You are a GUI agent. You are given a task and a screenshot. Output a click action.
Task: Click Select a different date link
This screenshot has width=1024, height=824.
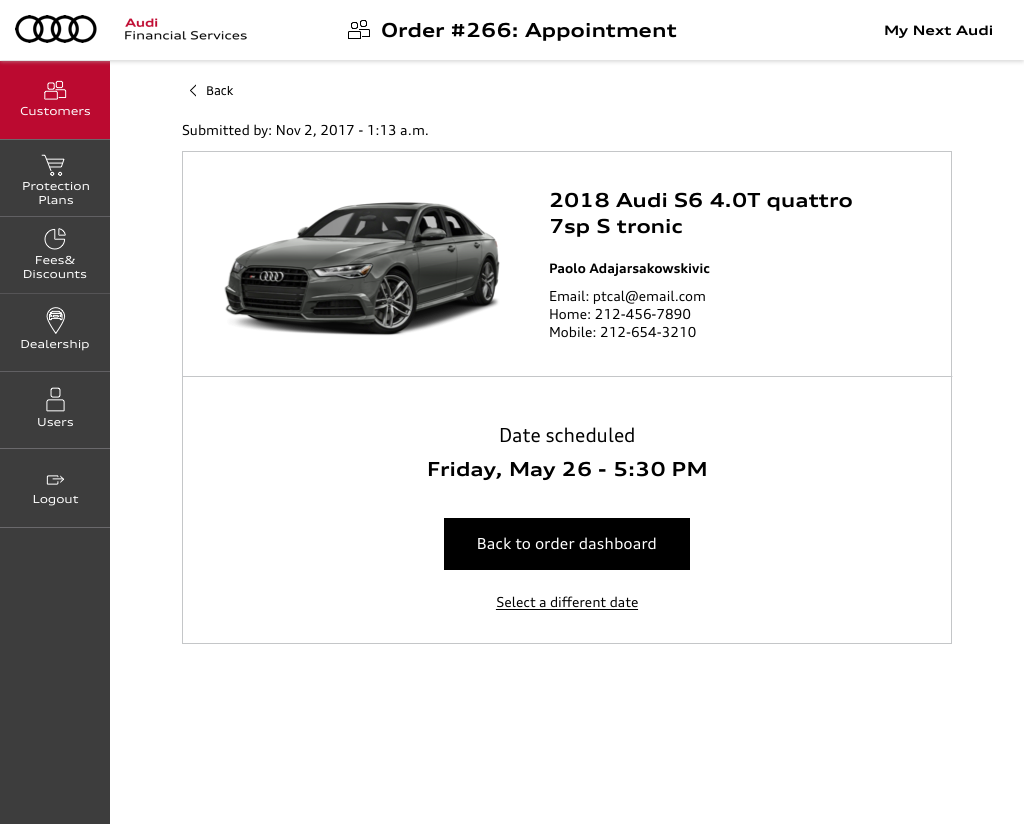[x=567, y=602]
